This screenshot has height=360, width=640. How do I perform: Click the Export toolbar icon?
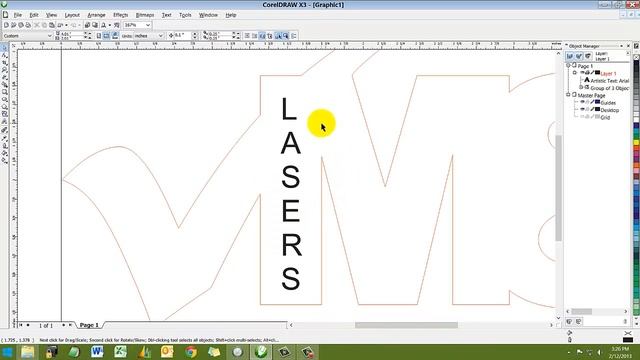click(95, 25)
